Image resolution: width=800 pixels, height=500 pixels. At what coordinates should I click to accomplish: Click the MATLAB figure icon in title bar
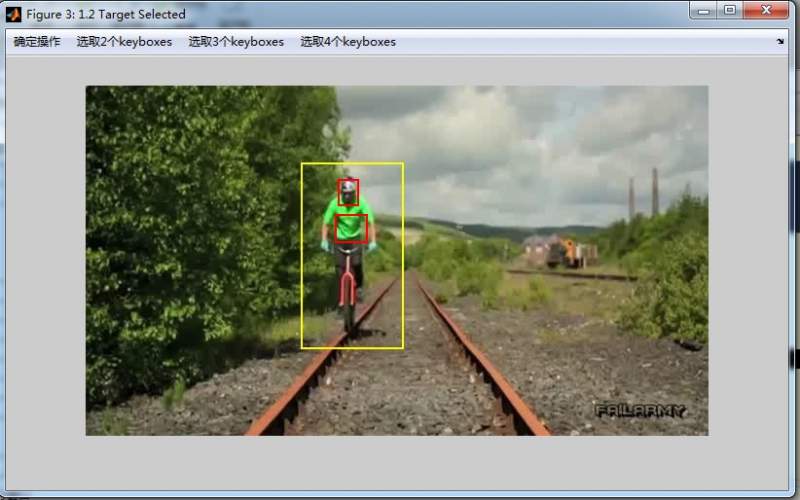click(14, 14)
